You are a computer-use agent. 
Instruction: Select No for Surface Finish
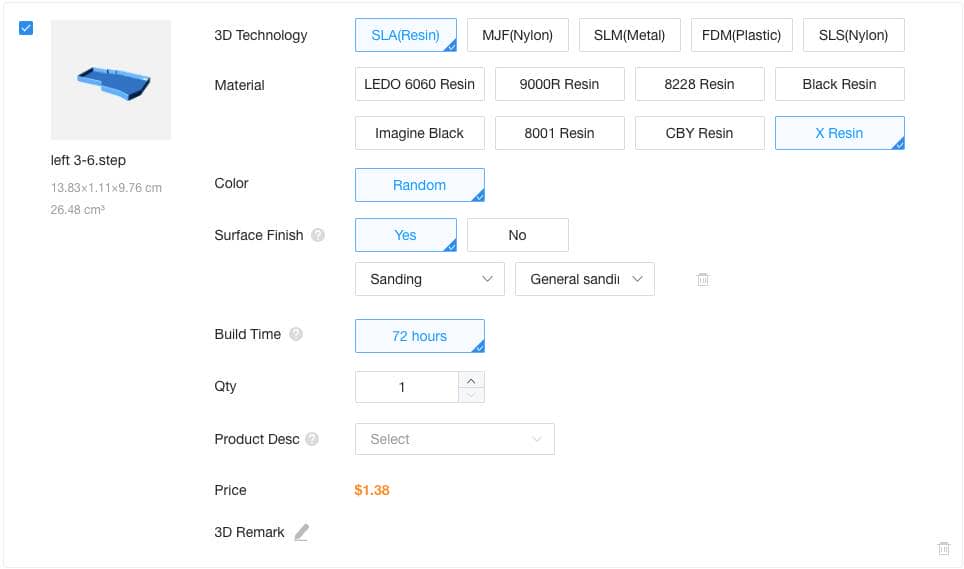[517, 235]
